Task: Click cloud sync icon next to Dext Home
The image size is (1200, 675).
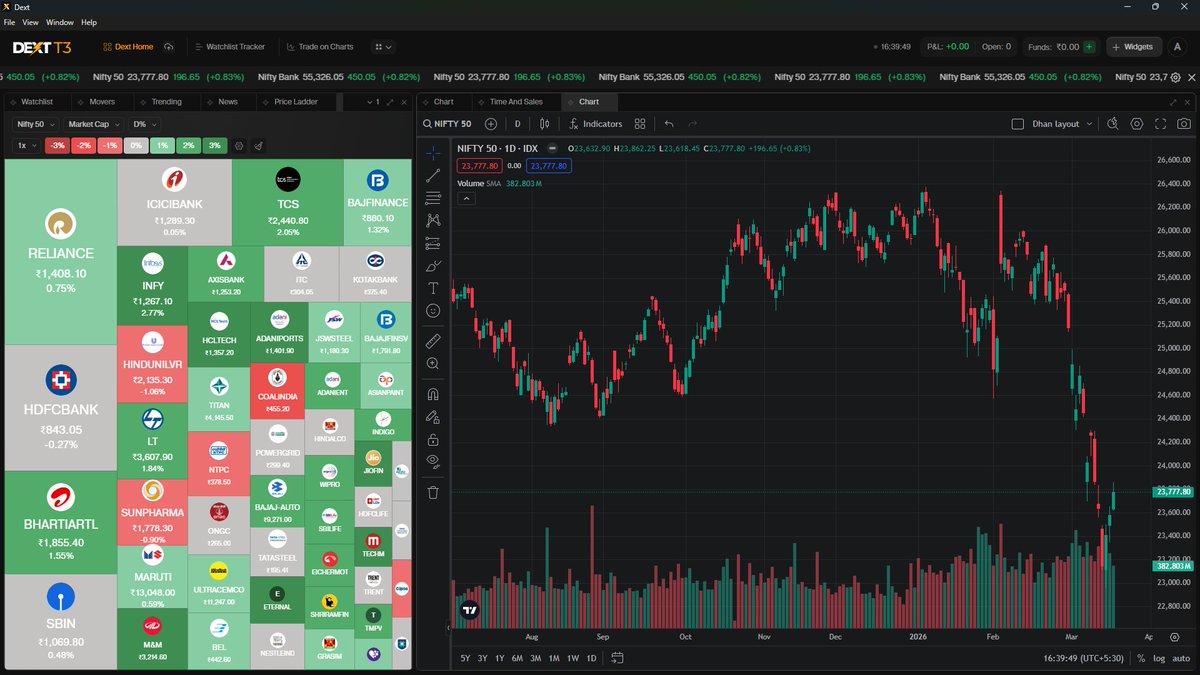Action: coord(169,47)
